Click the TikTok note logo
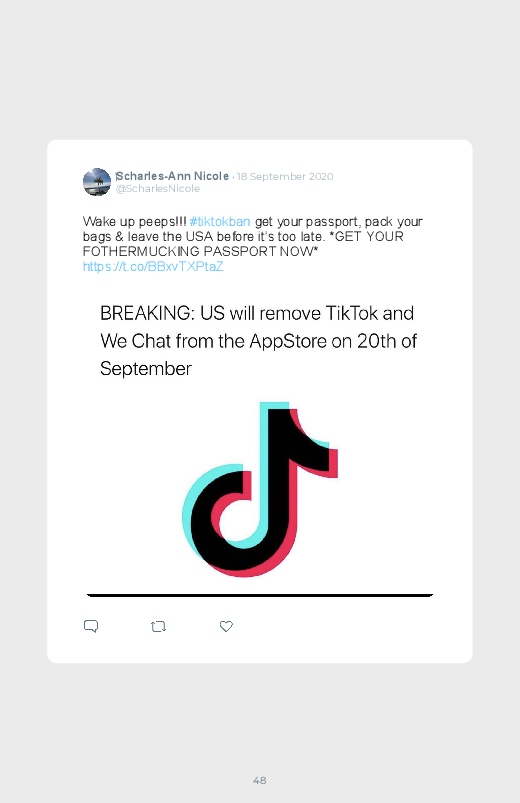The image size is (520, 803). pos(260,489)
